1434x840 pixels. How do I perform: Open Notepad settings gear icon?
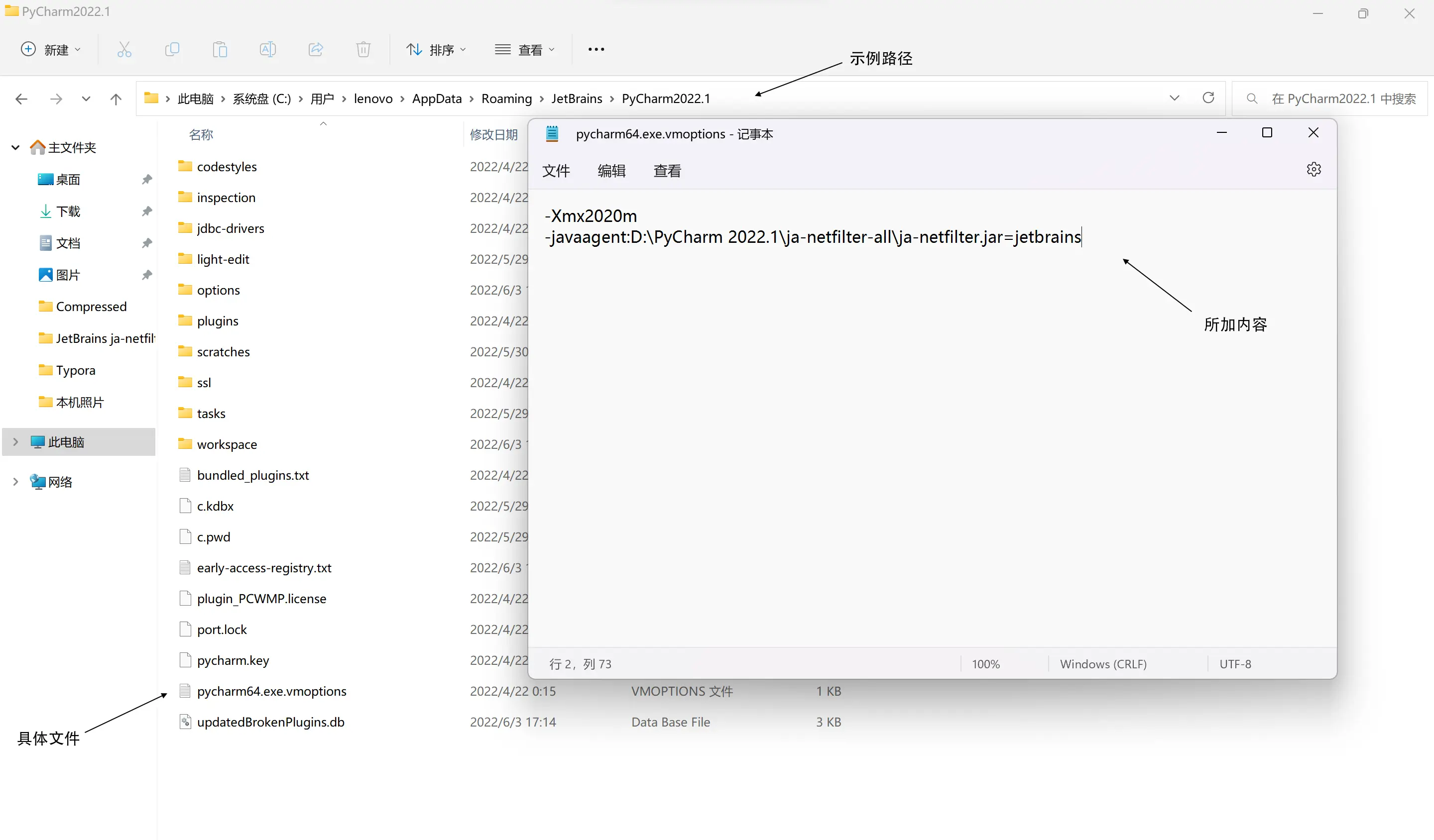pyautogui.click(x=1314, y=170)
